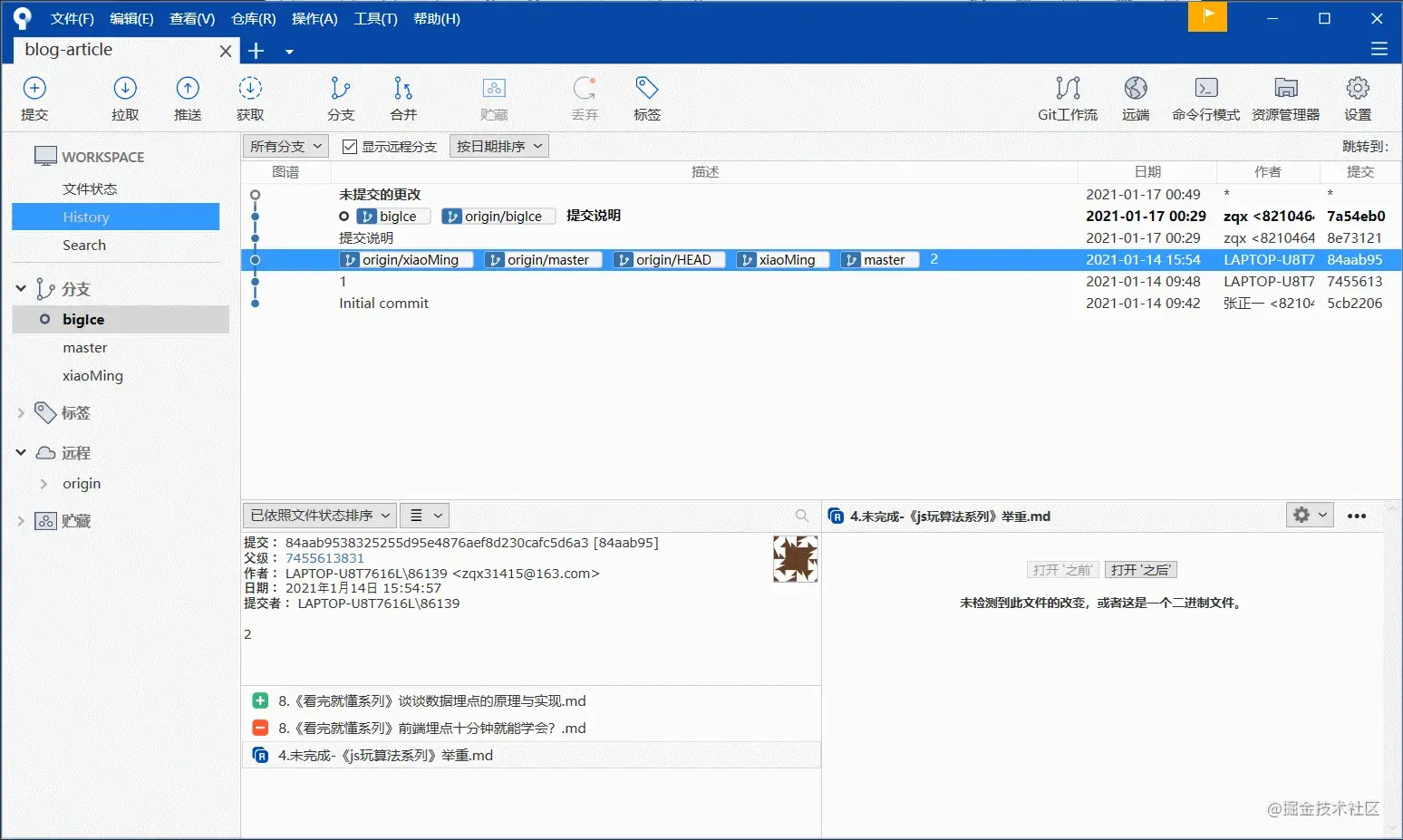Expand the 贮藏 section in sidebar
This screenshot has height=840, width=1403.
[x=21, y=521]
